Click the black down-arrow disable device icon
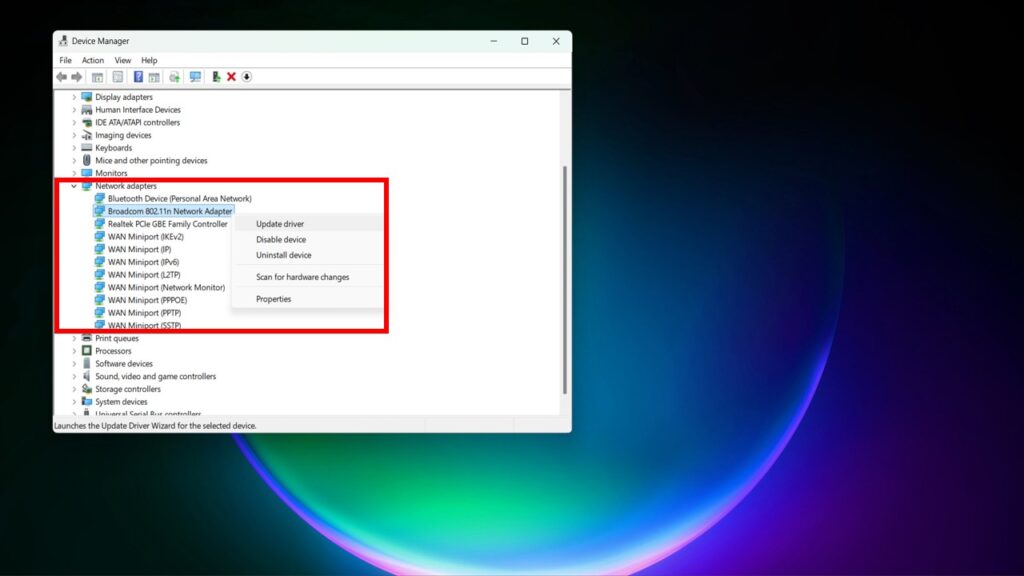The height and width of the screenshot is (576, 1024). click(246, 77)
